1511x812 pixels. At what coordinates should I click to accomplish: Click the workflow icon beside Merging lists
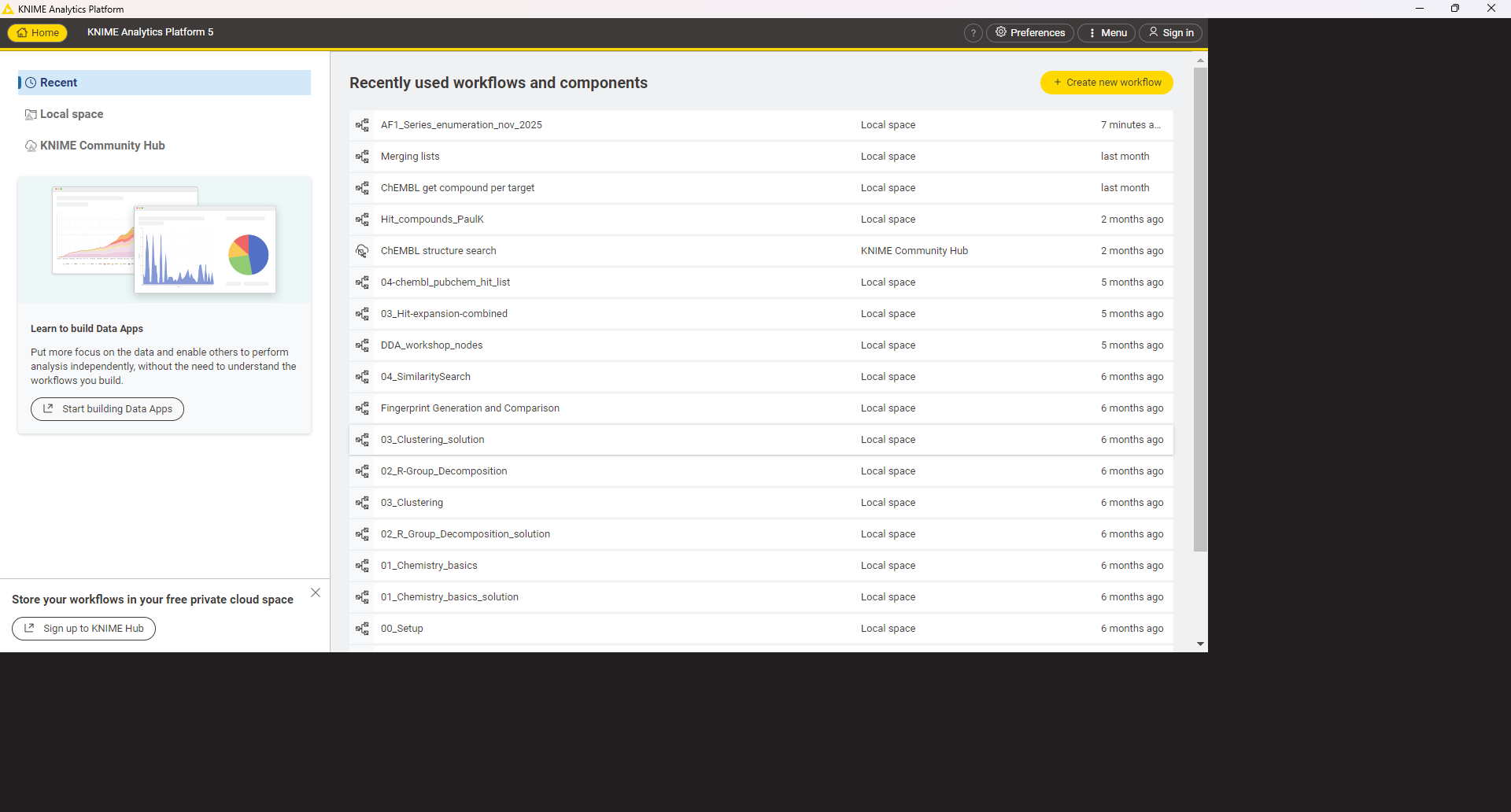click(362, 157)
